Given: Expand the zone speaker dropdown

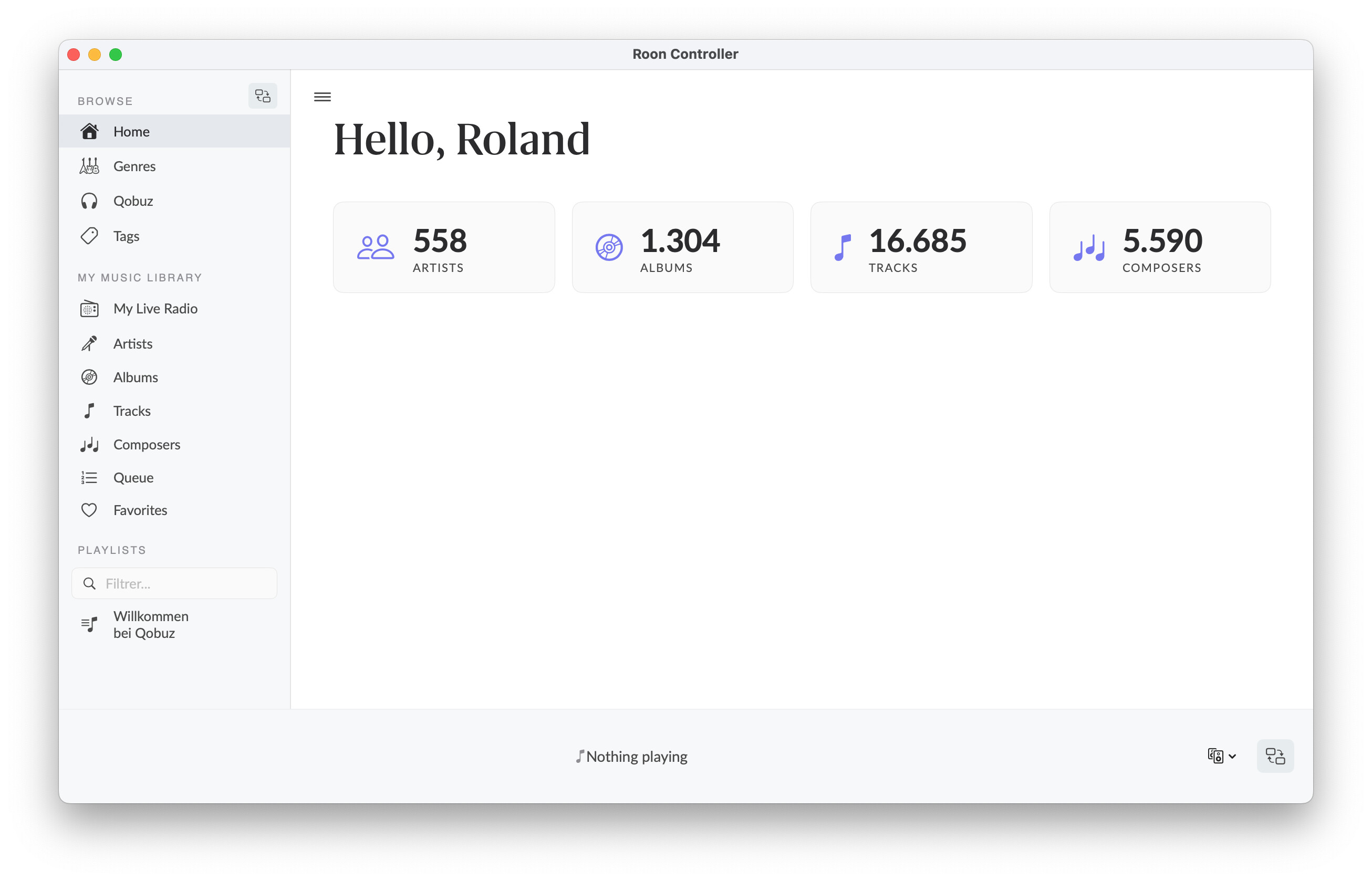Looking at the screenshot, I should coord(1221,756).
